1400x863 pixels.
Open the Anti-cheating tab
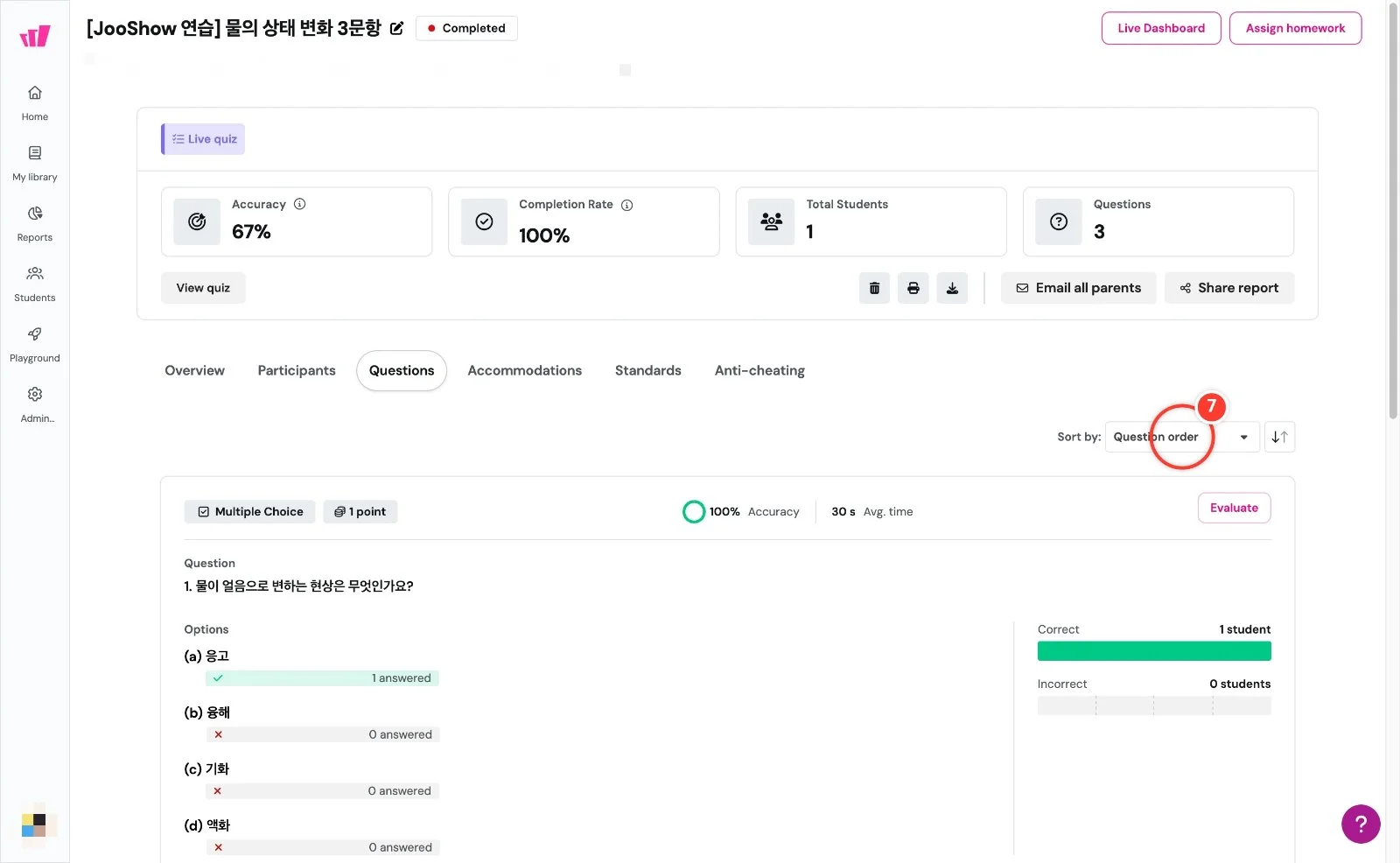[x=759, y=370]
